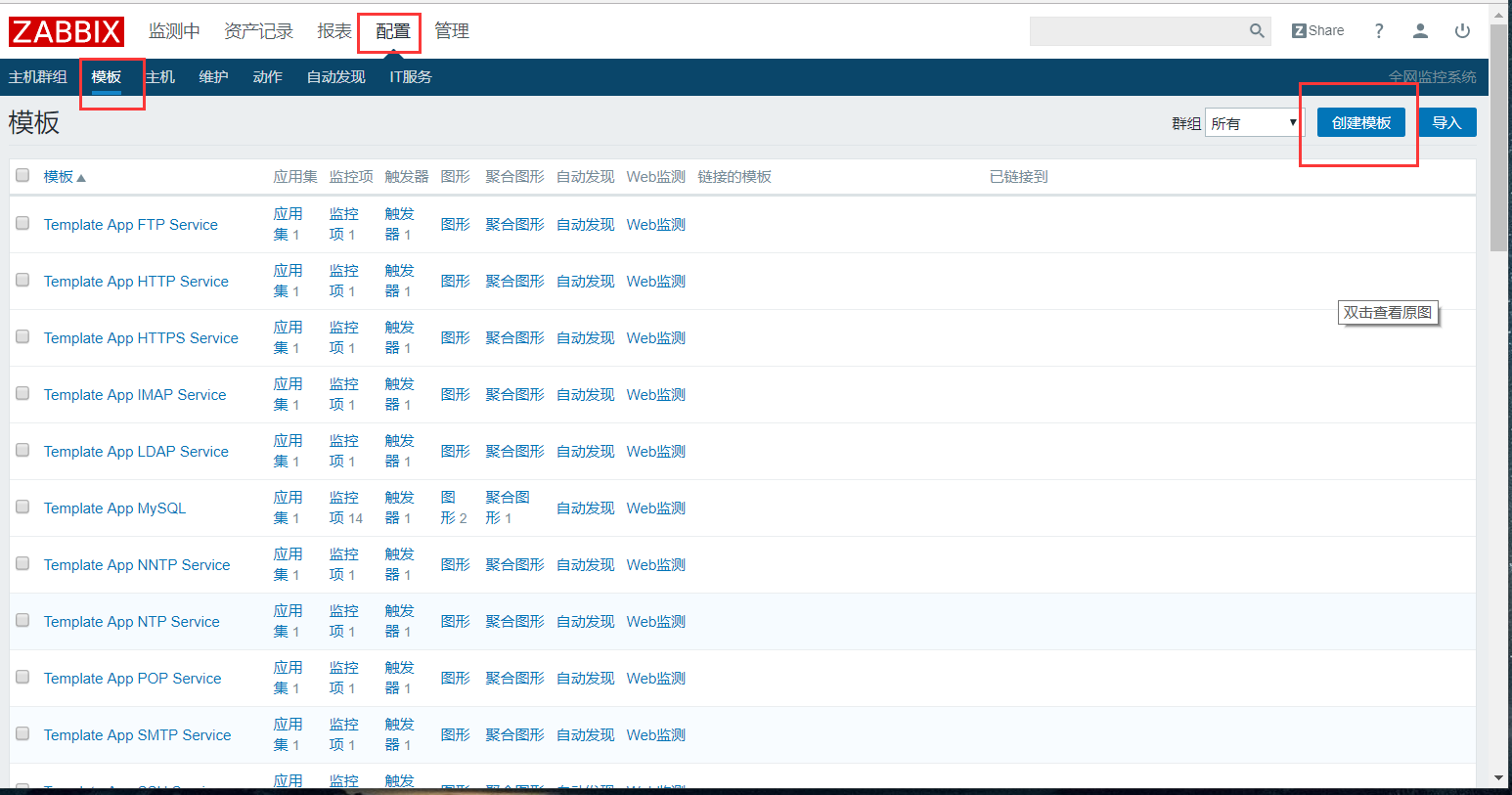Open 聚合图形 1 of Template App MySQL
This screenshot has width=1512, height=795.
point(507,508)
